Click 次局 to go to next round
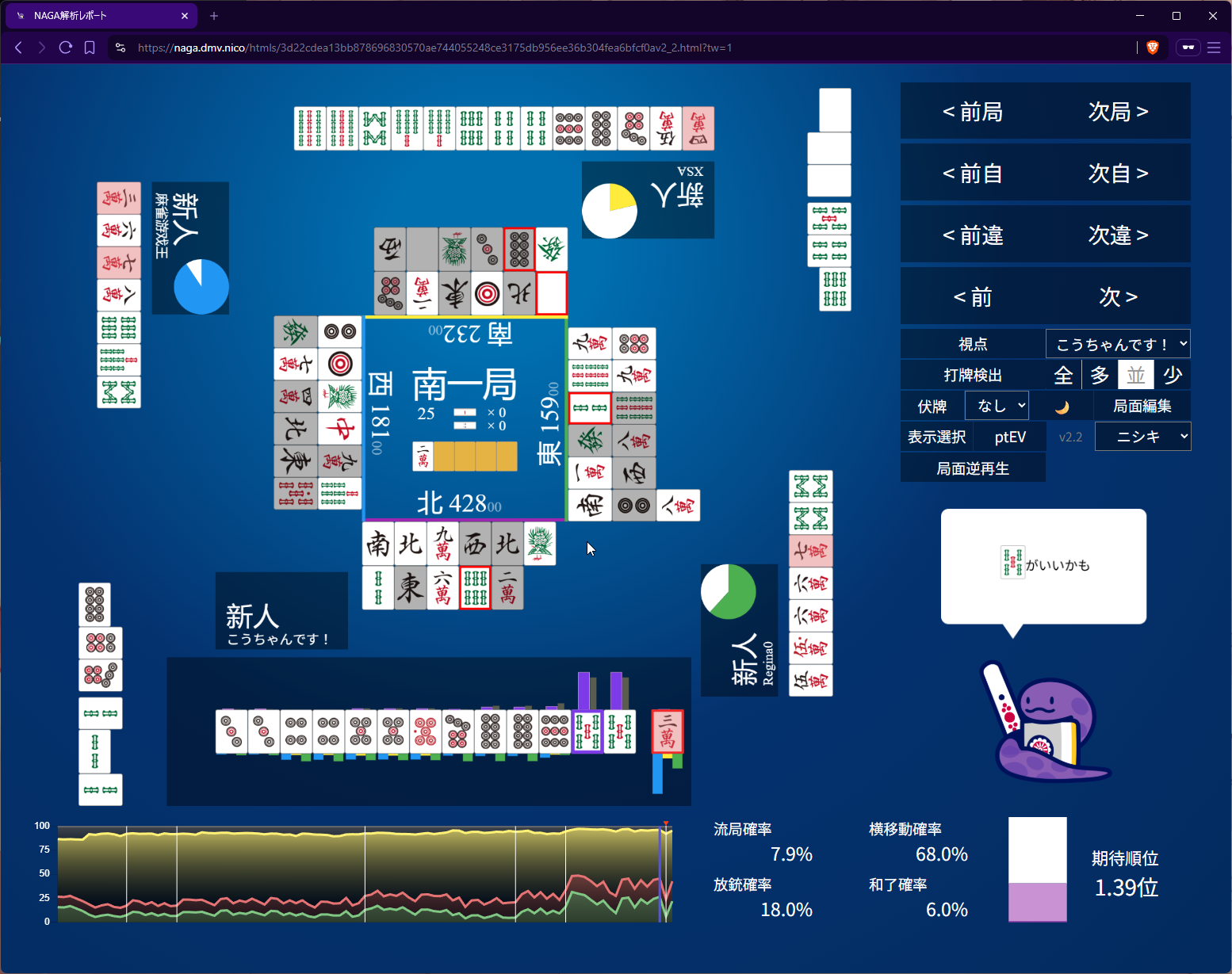This screenshot has width=1232, height=974. pos(1118,112)
